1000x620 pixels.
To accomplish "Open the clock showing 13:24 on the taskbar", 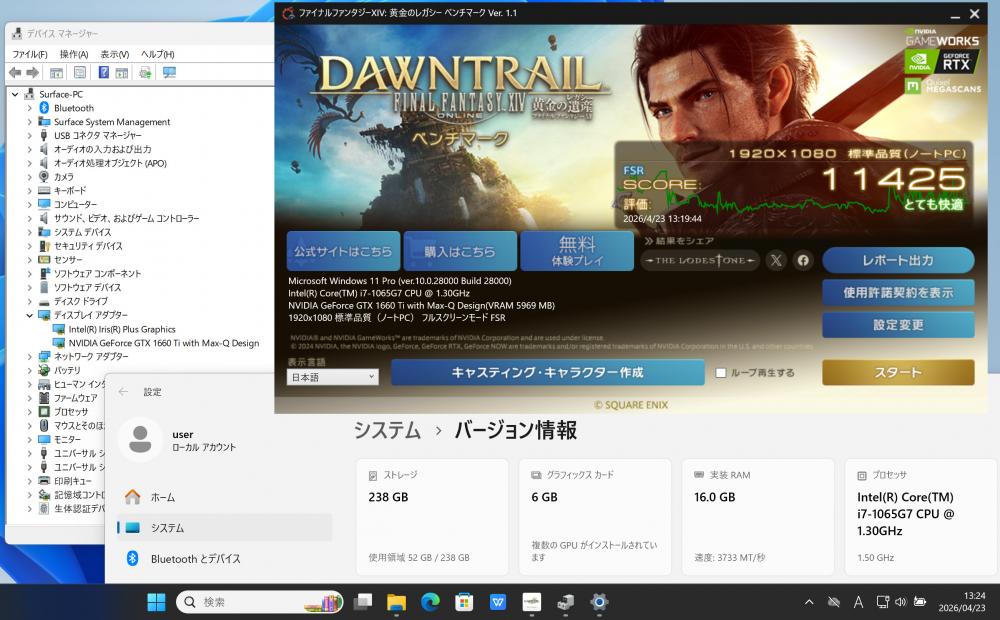I will click(x=962, y=602).
